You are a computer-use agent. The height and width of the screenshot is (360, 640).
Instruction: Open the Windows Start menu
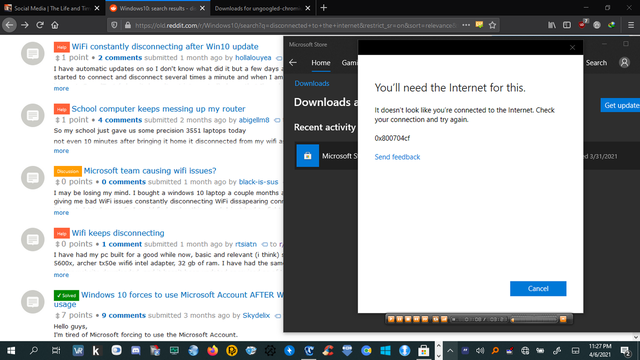(11, 351)
